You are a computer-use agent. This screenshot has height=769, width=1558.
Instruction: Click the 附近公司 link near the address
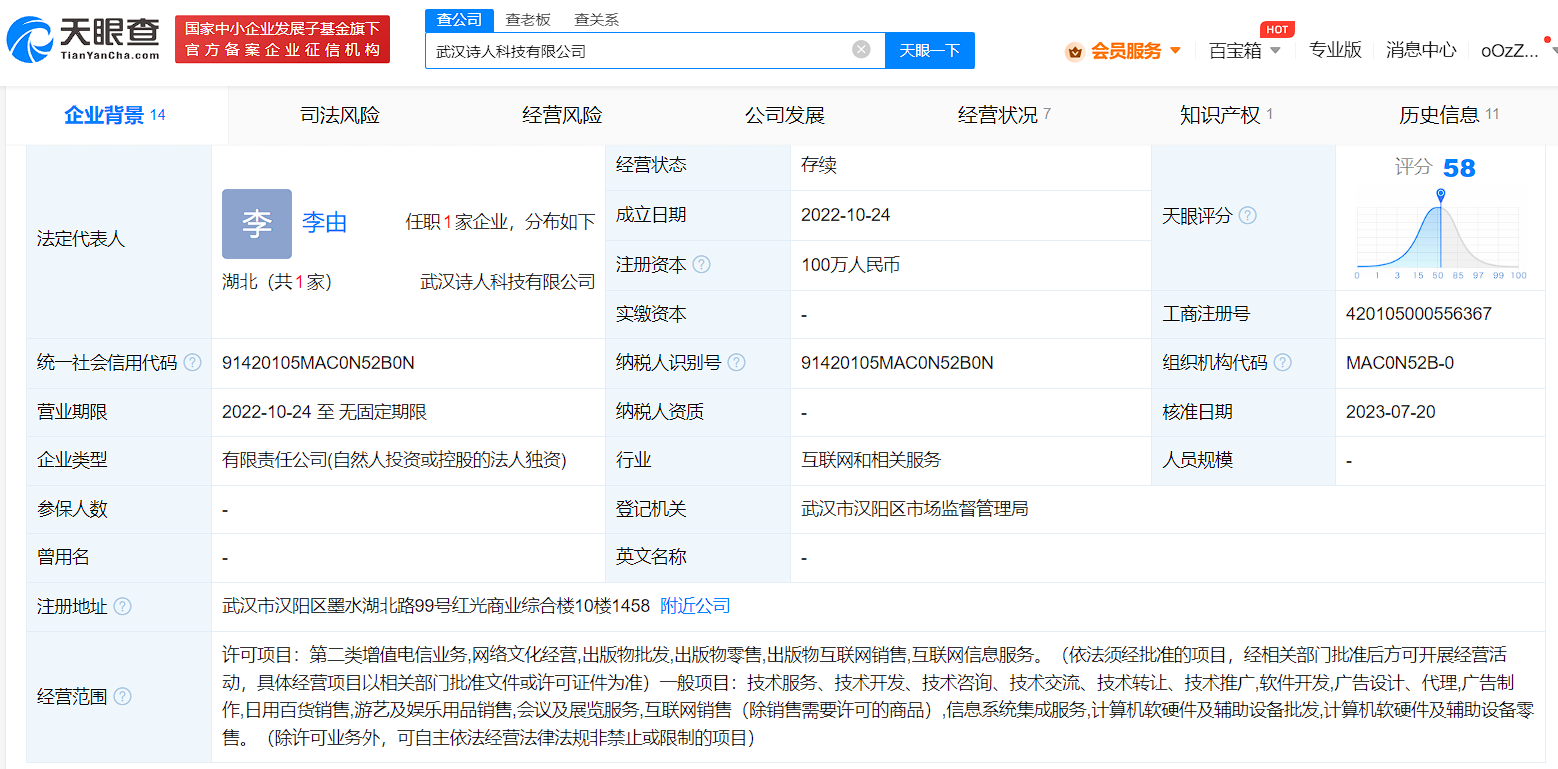pyautogui.click(x=695, y=606)
